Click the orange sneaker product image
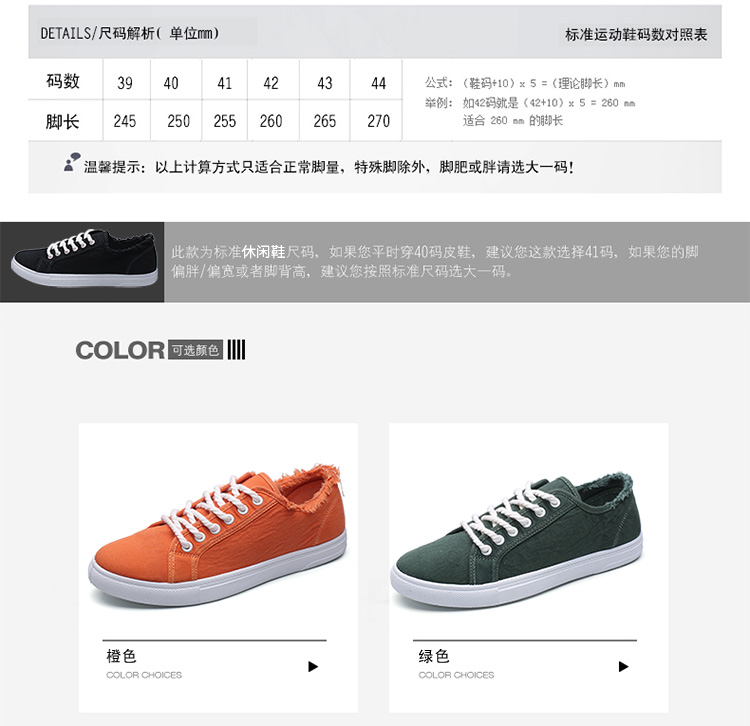The width and height of the screenshot is (750, 726). tap(218, 535)
